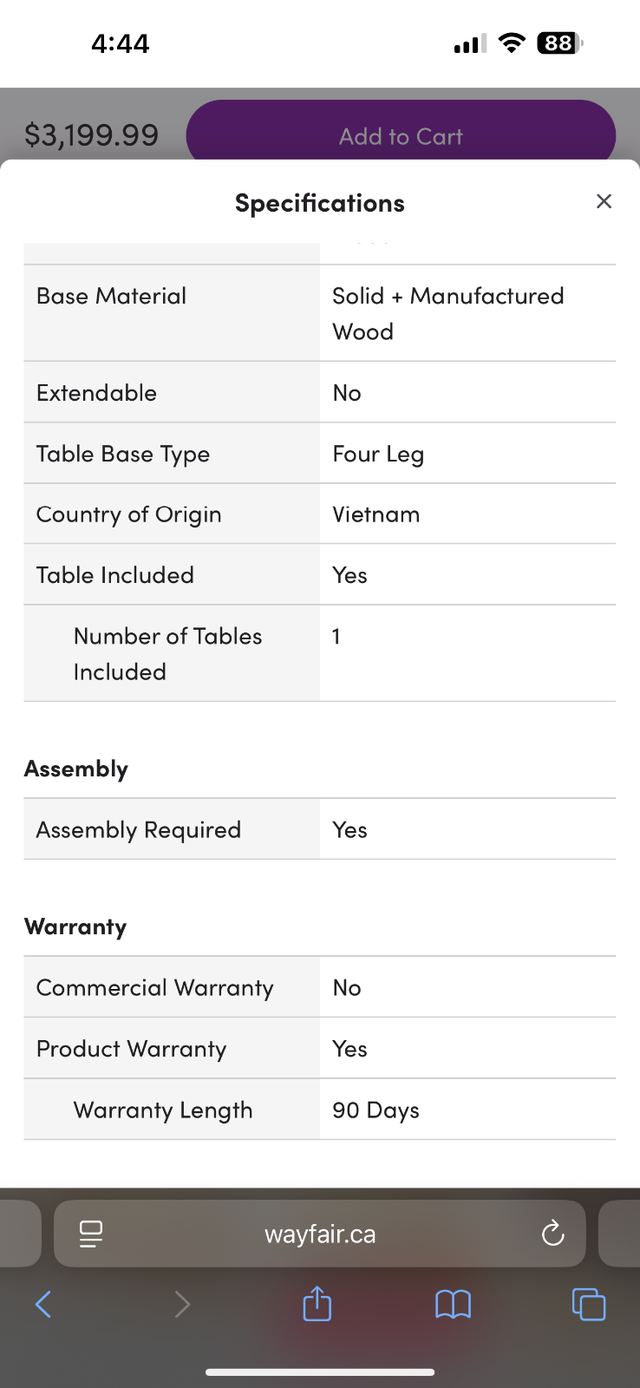Tap the Assembly Required row
The height and width of the screenshot is (1388, 640).
tap(320, 829)
